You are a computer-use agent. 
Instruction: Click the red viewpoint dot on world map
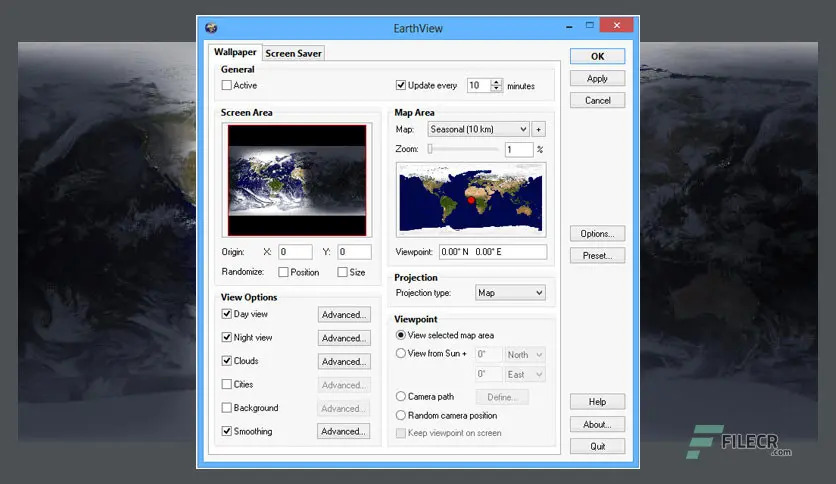(471, 200)
